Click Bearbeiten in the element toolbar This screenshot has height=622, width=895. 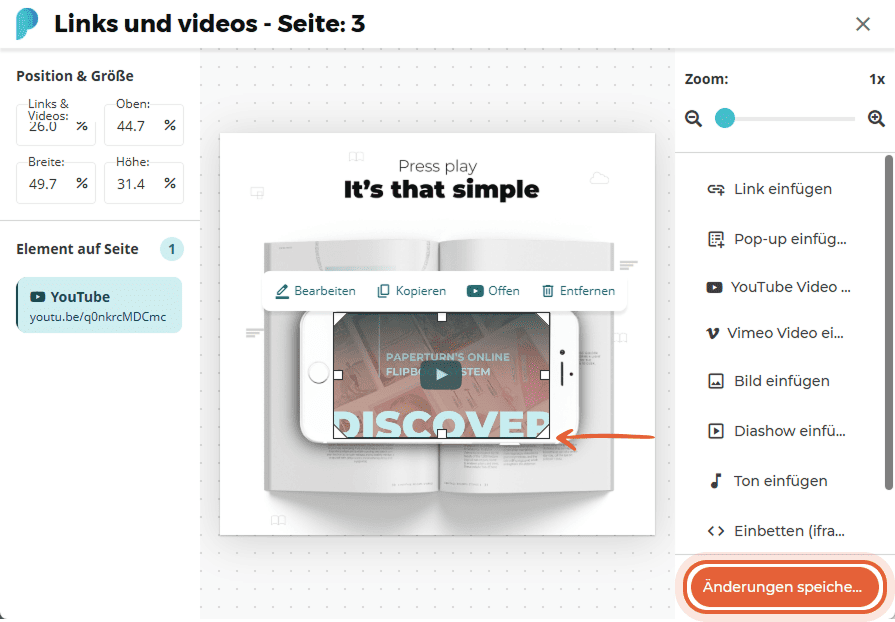[x=315, y=291]
